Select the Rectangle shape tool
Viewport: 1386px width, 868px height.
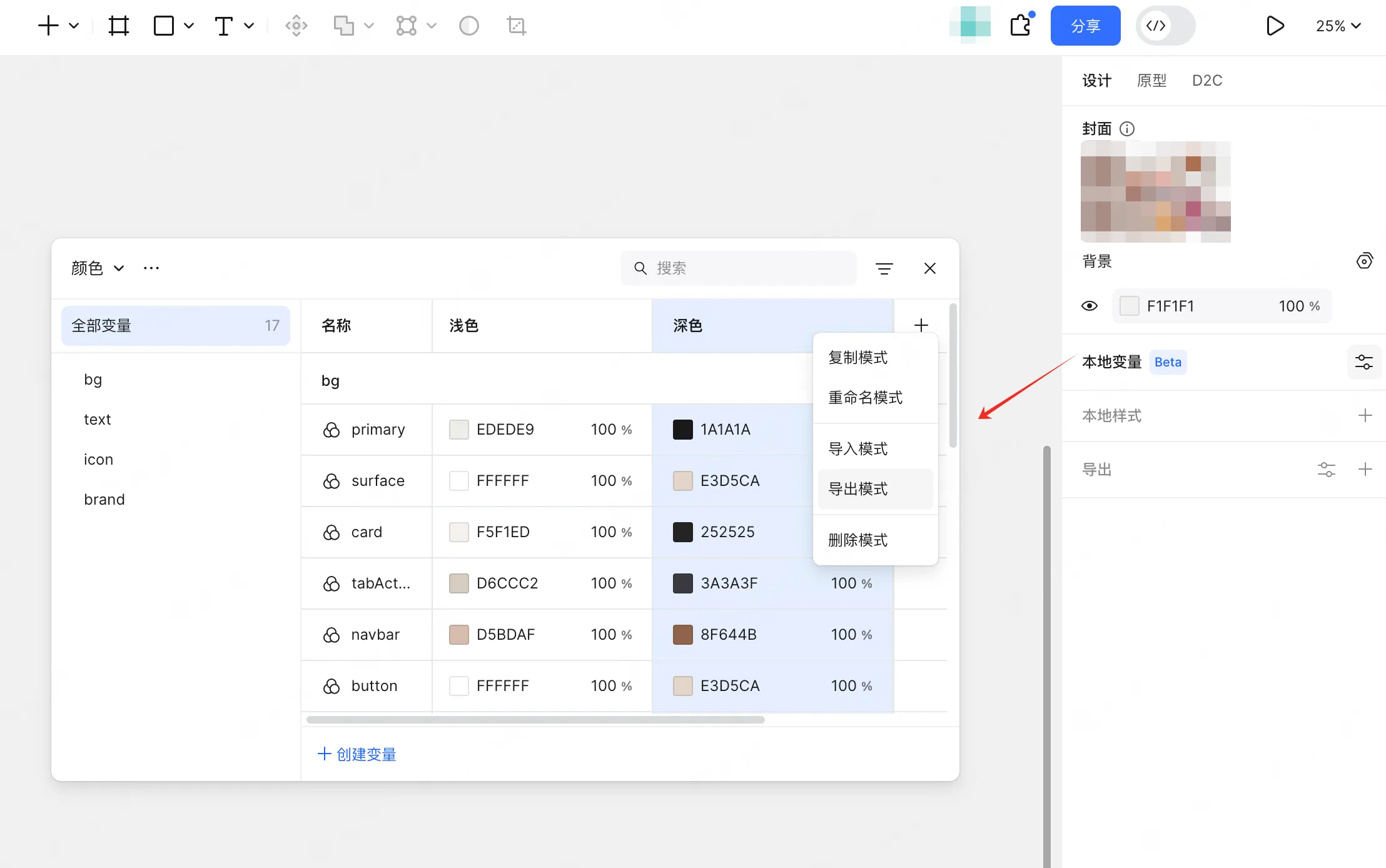point(164,26)
